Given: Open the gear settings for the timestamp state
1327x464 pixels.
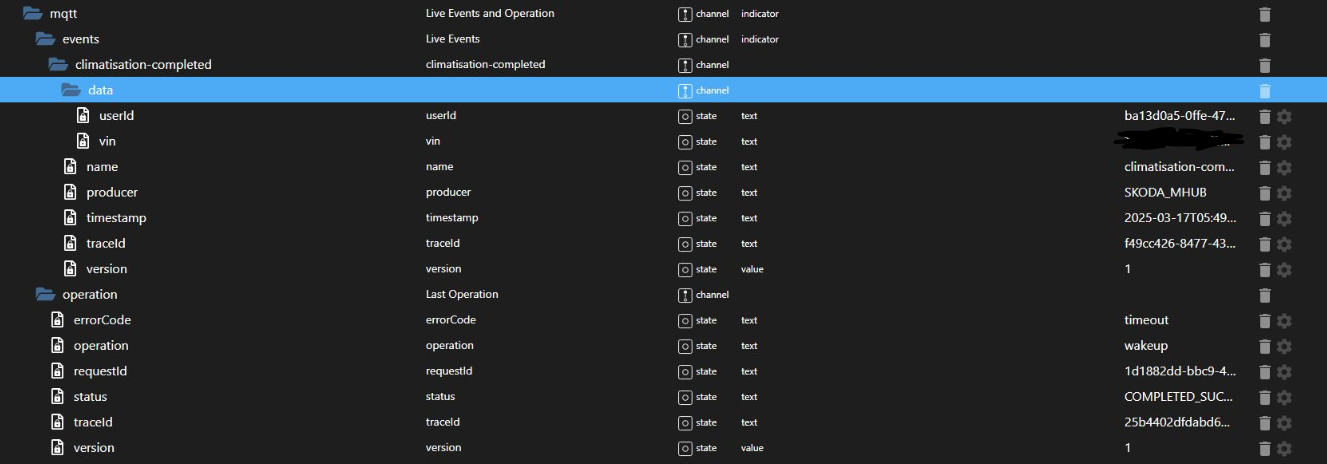Looking at the screenshot, I should tap(1284, 218).
